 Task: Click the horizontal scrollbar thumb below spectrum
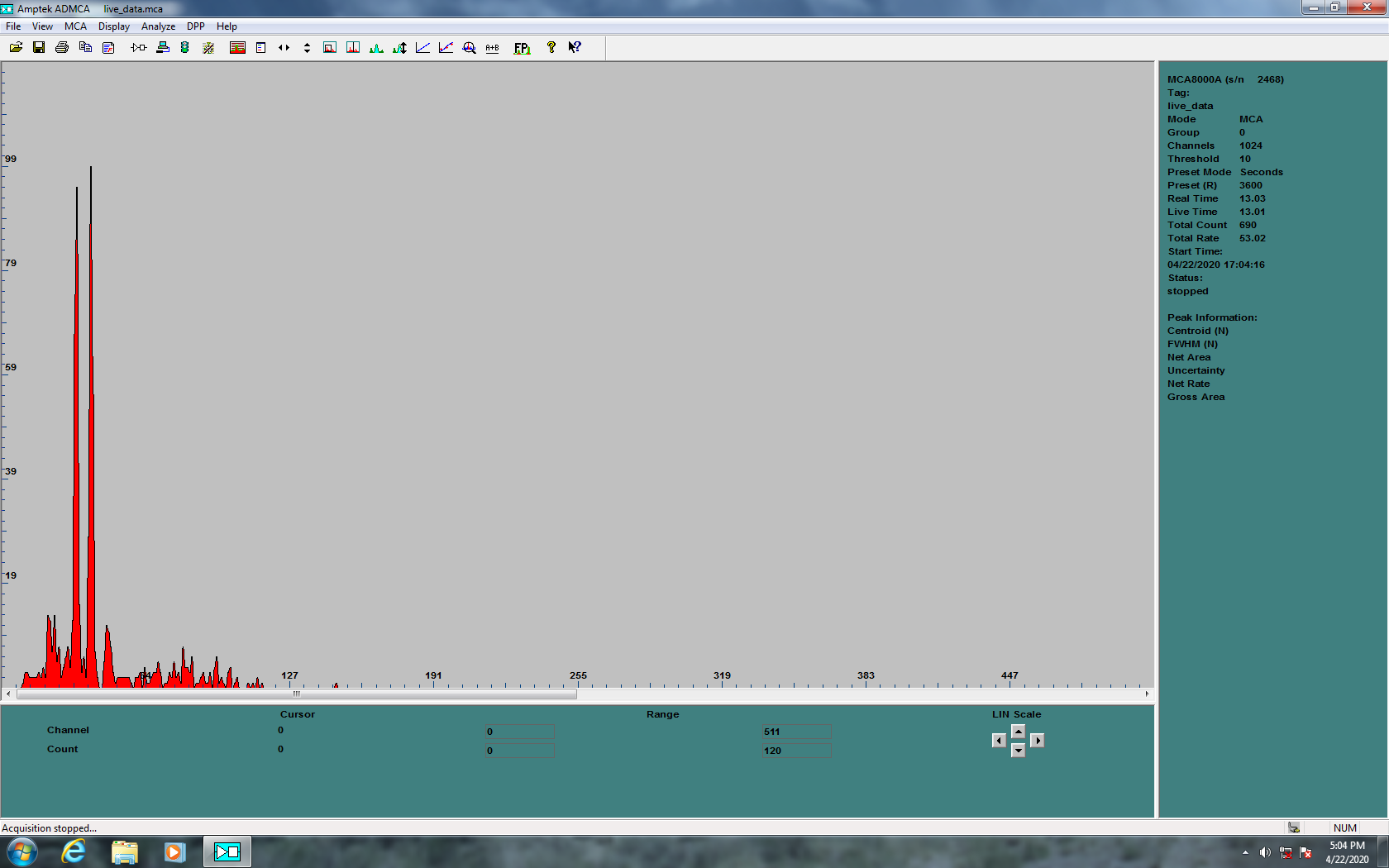(296, 694)
